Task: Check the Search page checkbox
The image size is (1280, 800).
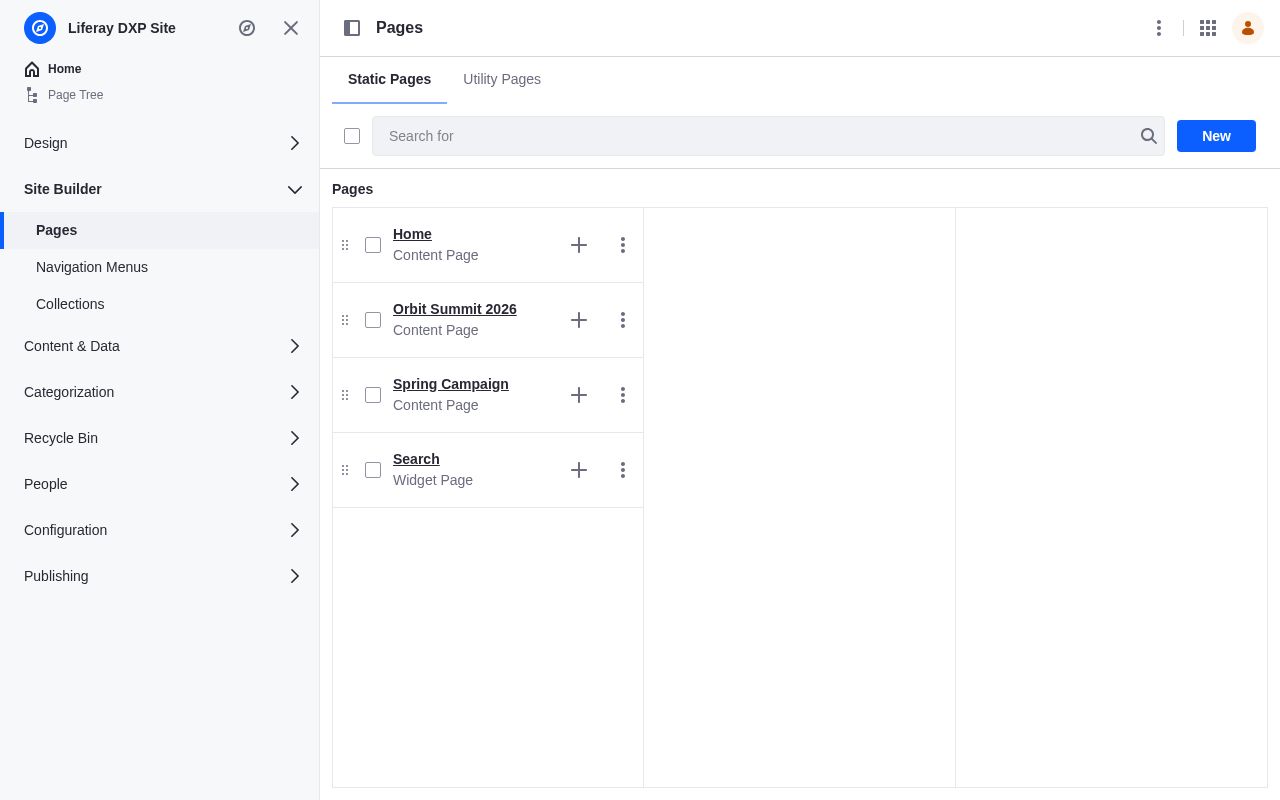Action: click(x=373, y=470)
